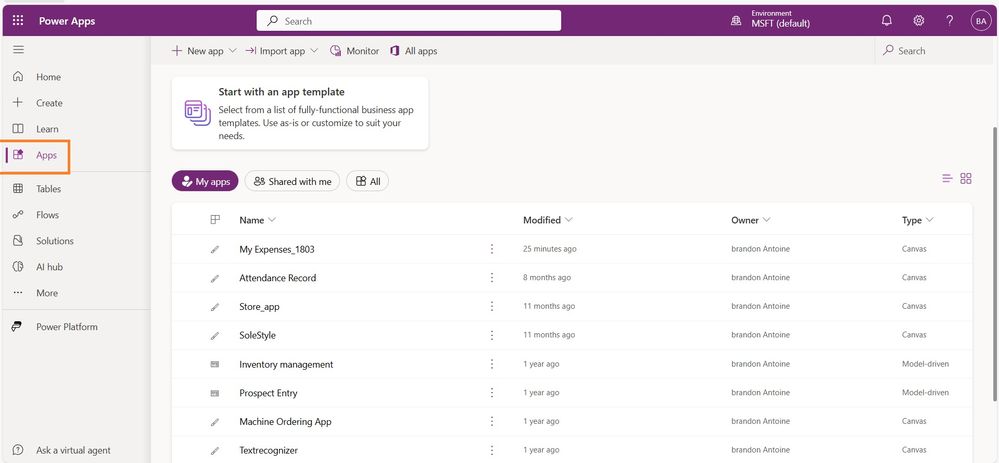
Task: Open Tables in the left navigation
Action: 48,189
